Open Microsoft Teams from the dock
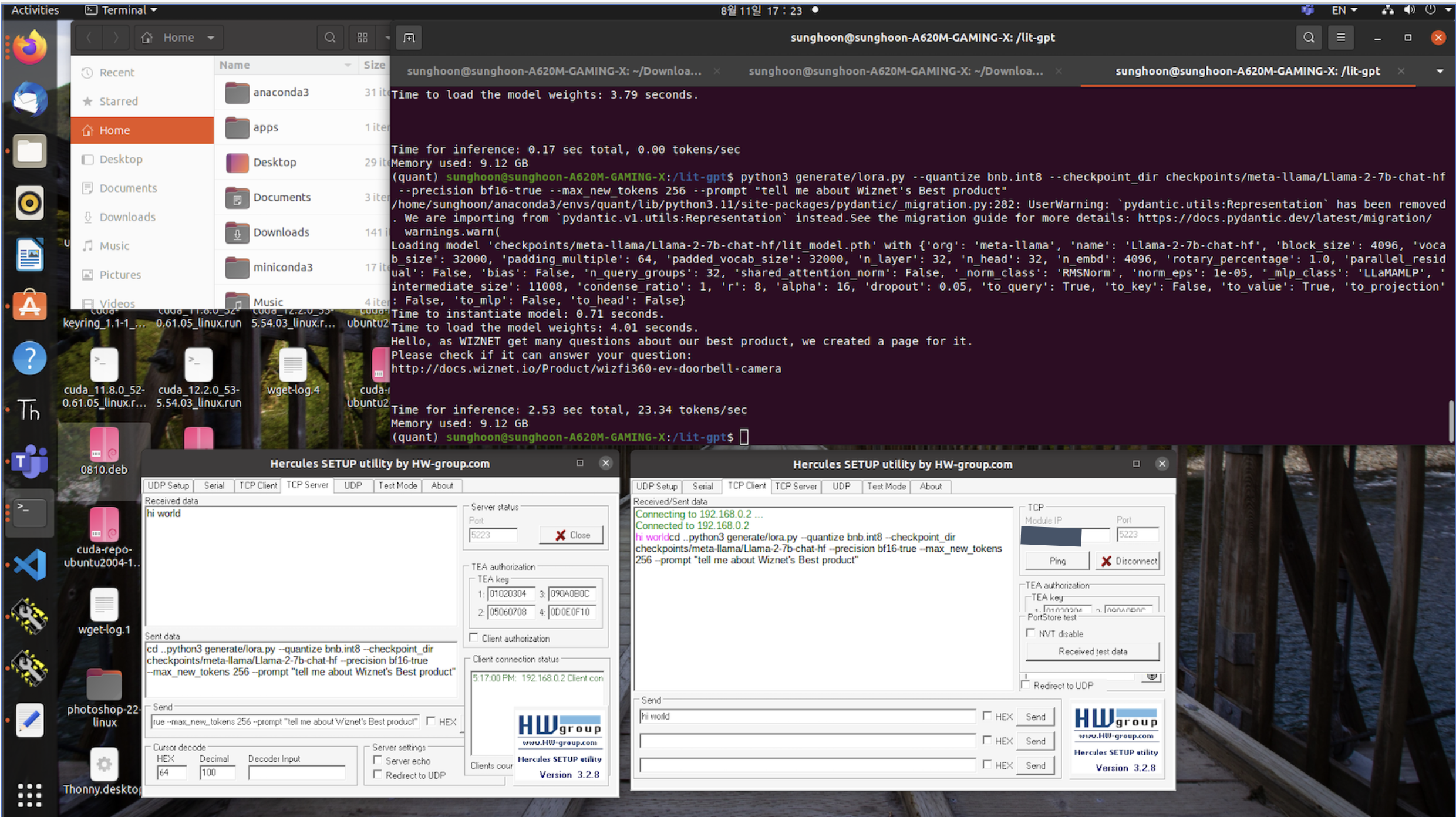Image resolution: width=1456 pixels, height=817 pixels. (29, 461)
